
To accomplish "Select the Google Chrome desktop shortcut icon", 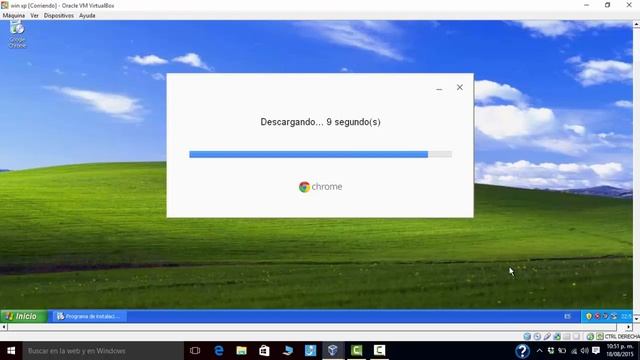I will pos(17,35).
